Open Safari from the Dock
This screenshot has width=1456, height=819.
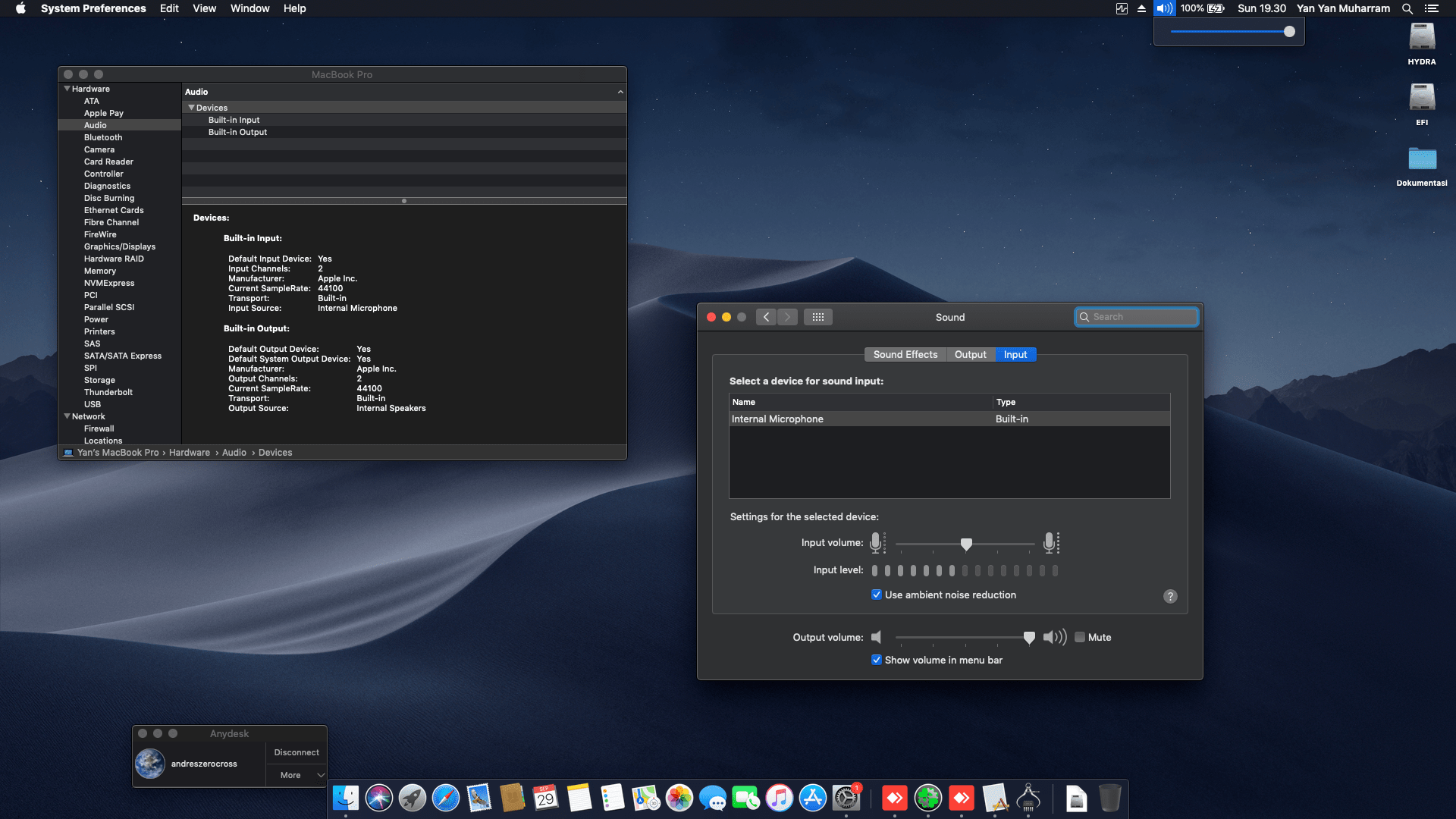point(445,798)
